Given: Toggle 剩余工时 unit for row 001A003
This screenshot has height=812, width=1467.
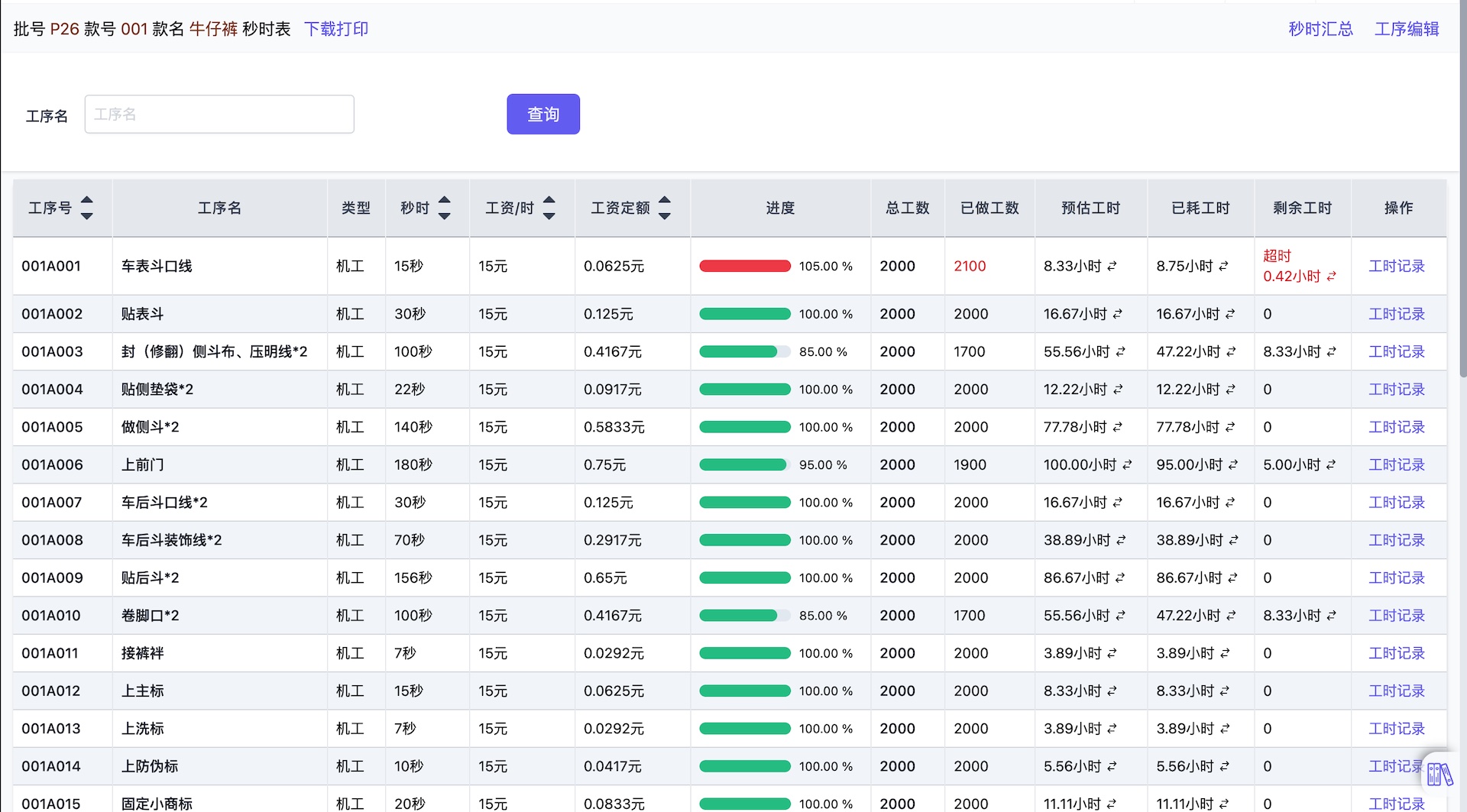Looking at the screenshot, I should 1332,352.
